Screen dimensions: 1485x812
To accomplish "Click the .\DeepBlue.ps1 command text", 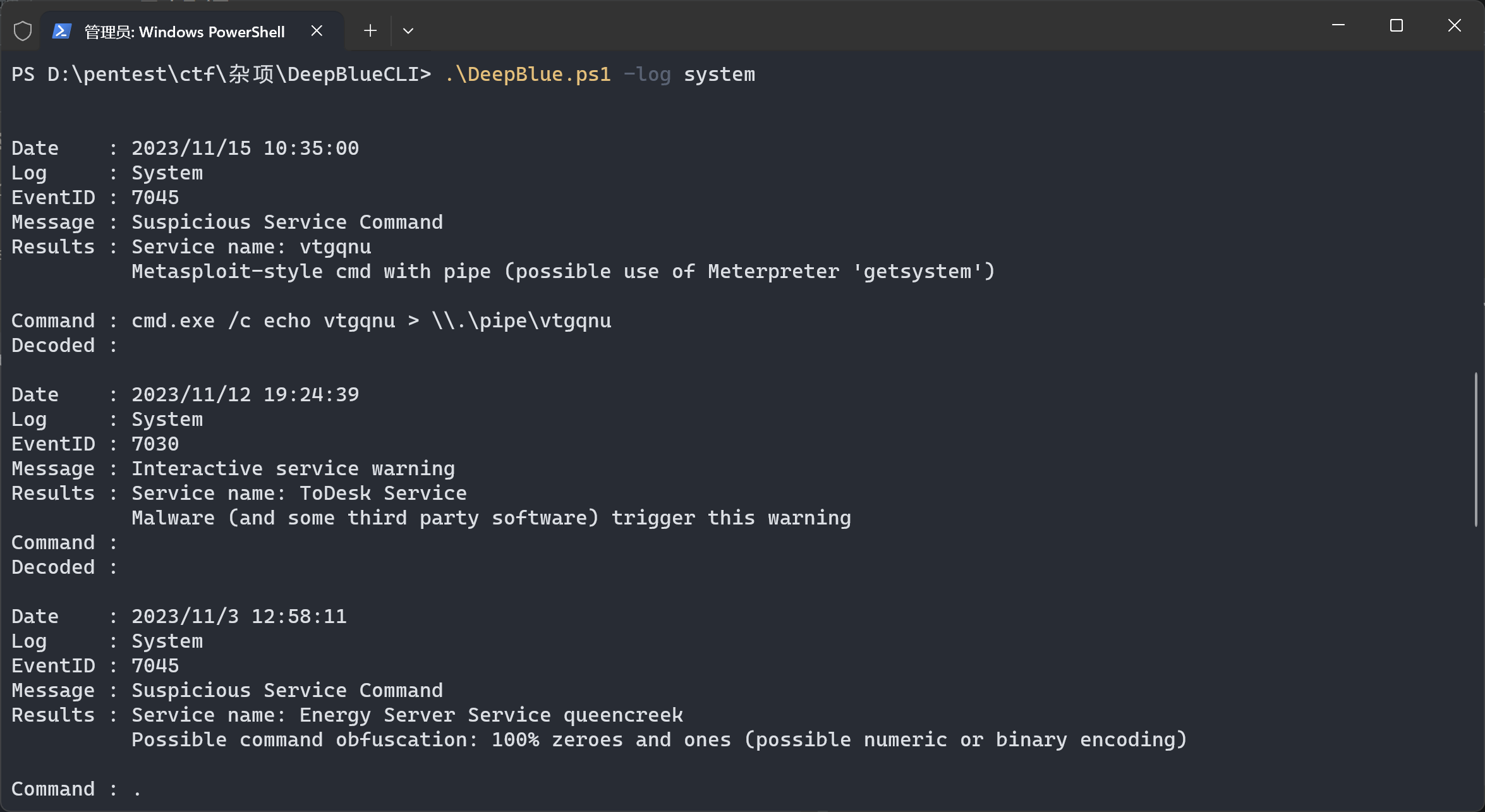I will point(528,75).
